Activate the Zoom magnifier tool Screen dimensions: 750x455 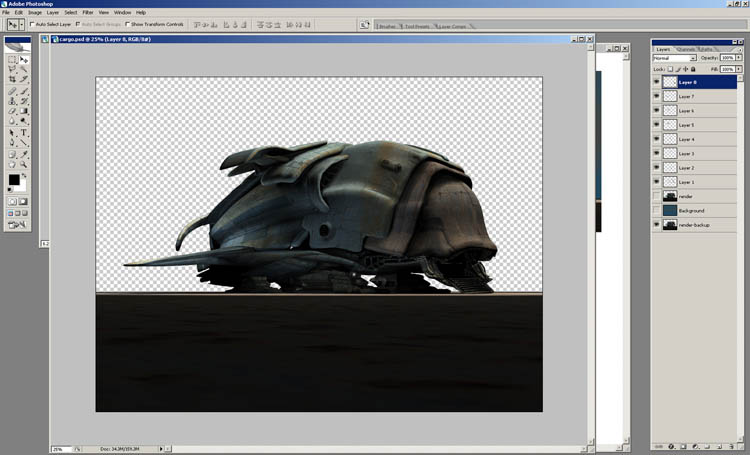tap(24, 166)
